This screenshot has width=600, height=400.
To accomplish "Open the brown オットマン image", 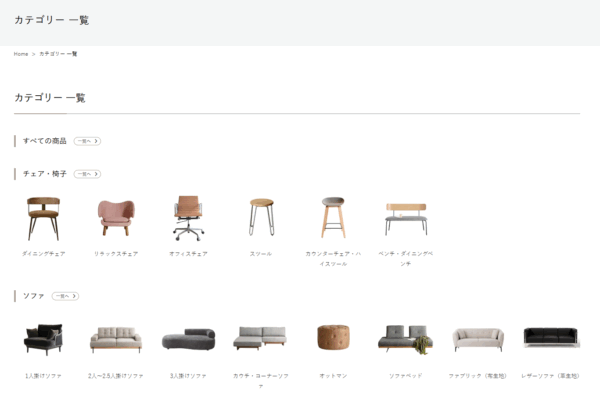I will click(333, 337).
